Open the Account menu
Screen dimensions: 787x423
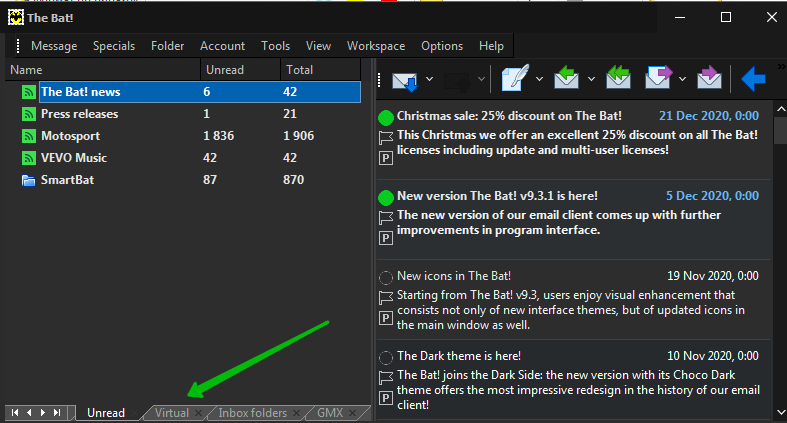[222, 46]
